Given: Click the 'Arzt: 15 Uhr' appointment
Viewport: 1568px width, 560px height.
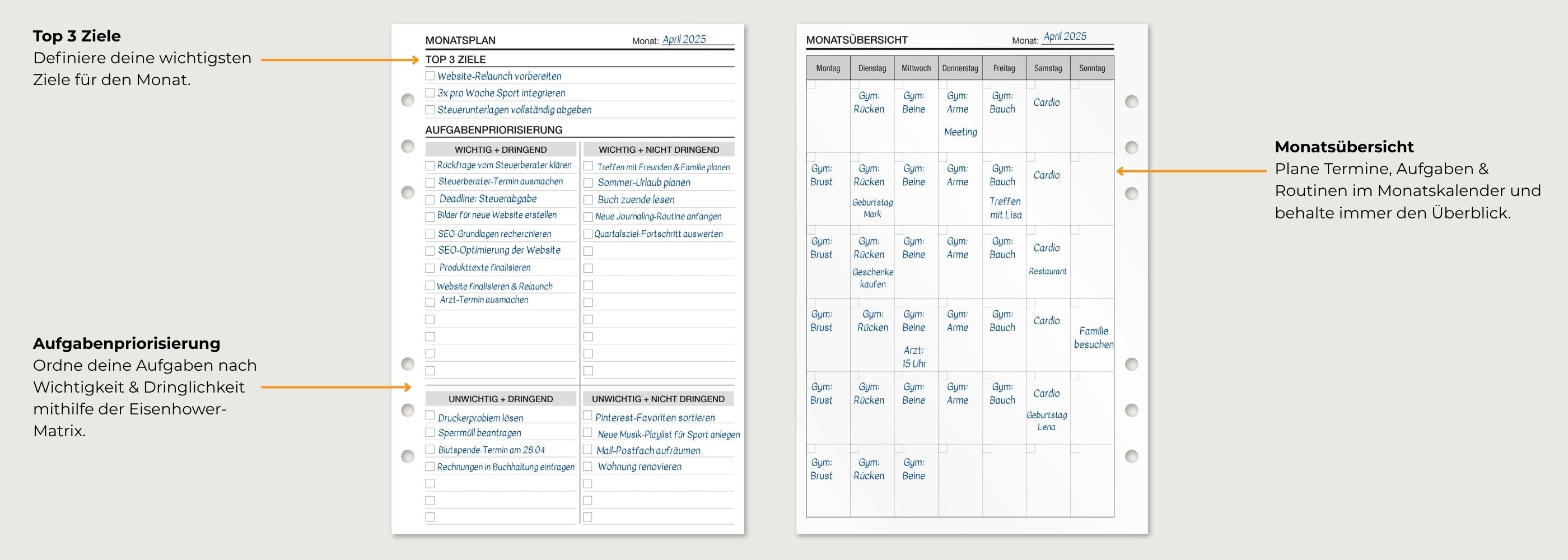Looking at the screenshot, I should click(914, 357).
